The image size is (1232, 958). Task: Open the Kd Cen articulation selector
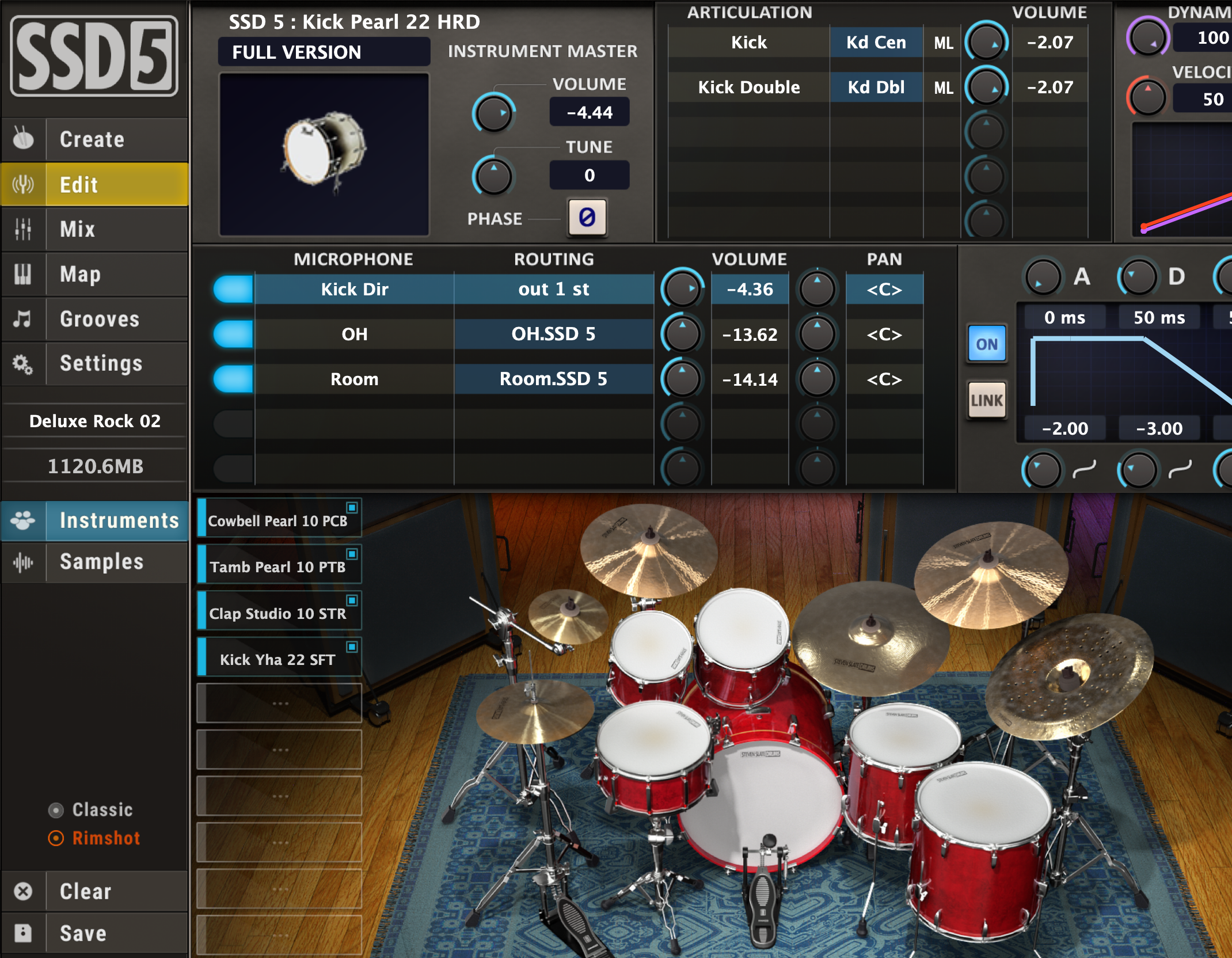click(x=876, y=42)
